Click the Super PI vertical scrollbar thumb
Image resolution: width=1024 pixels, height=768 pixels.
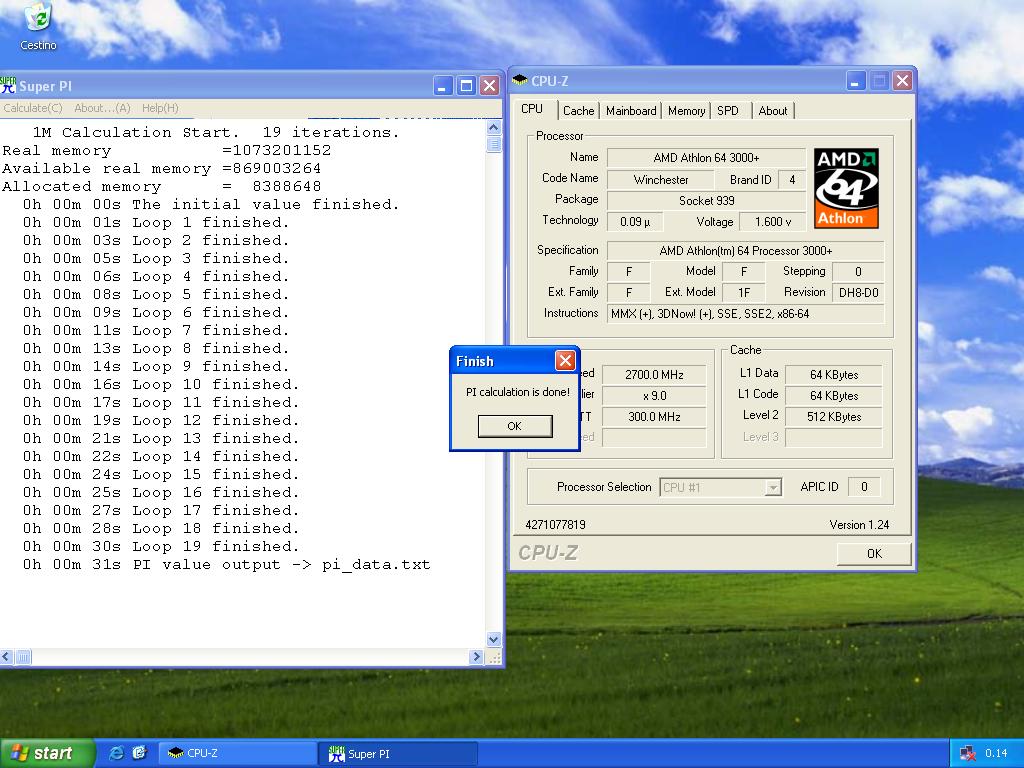[494, 144]
